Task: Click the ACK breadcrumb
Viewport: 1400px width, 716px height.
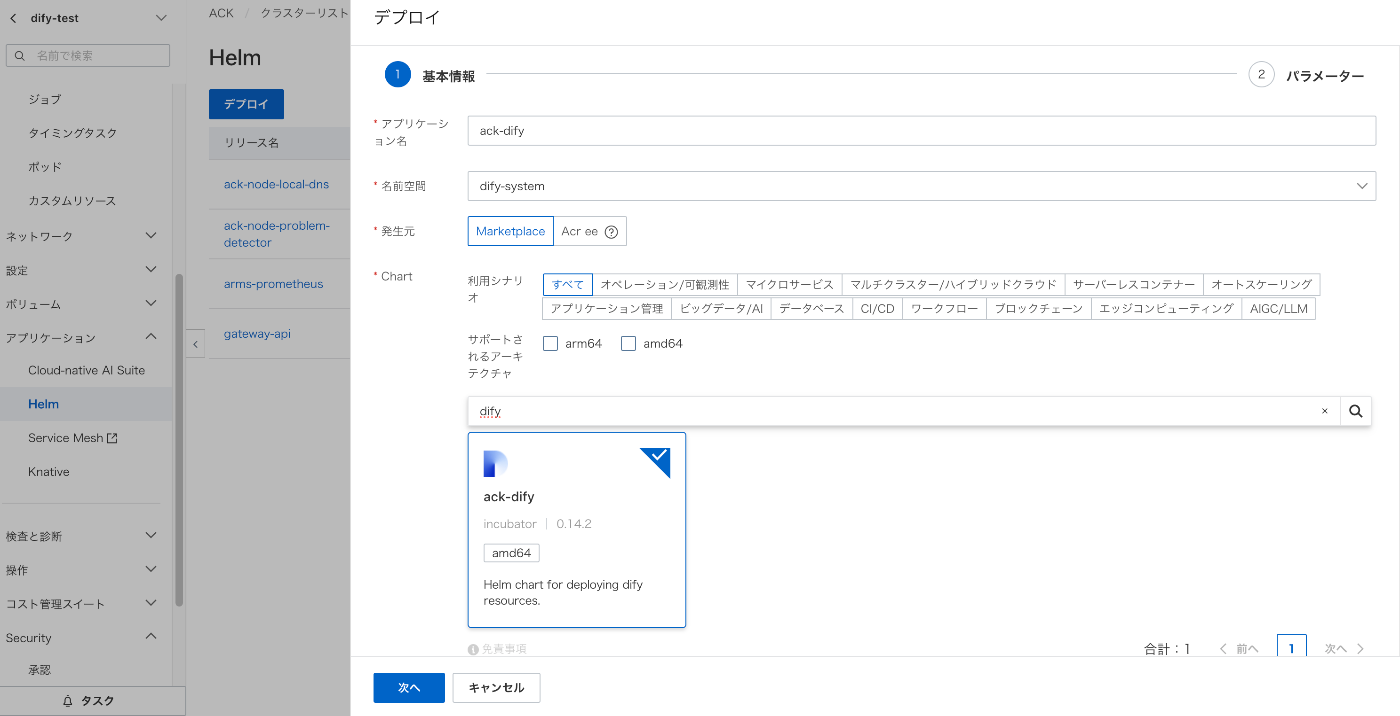Action: pyautogui.click(x=220, y=13)
